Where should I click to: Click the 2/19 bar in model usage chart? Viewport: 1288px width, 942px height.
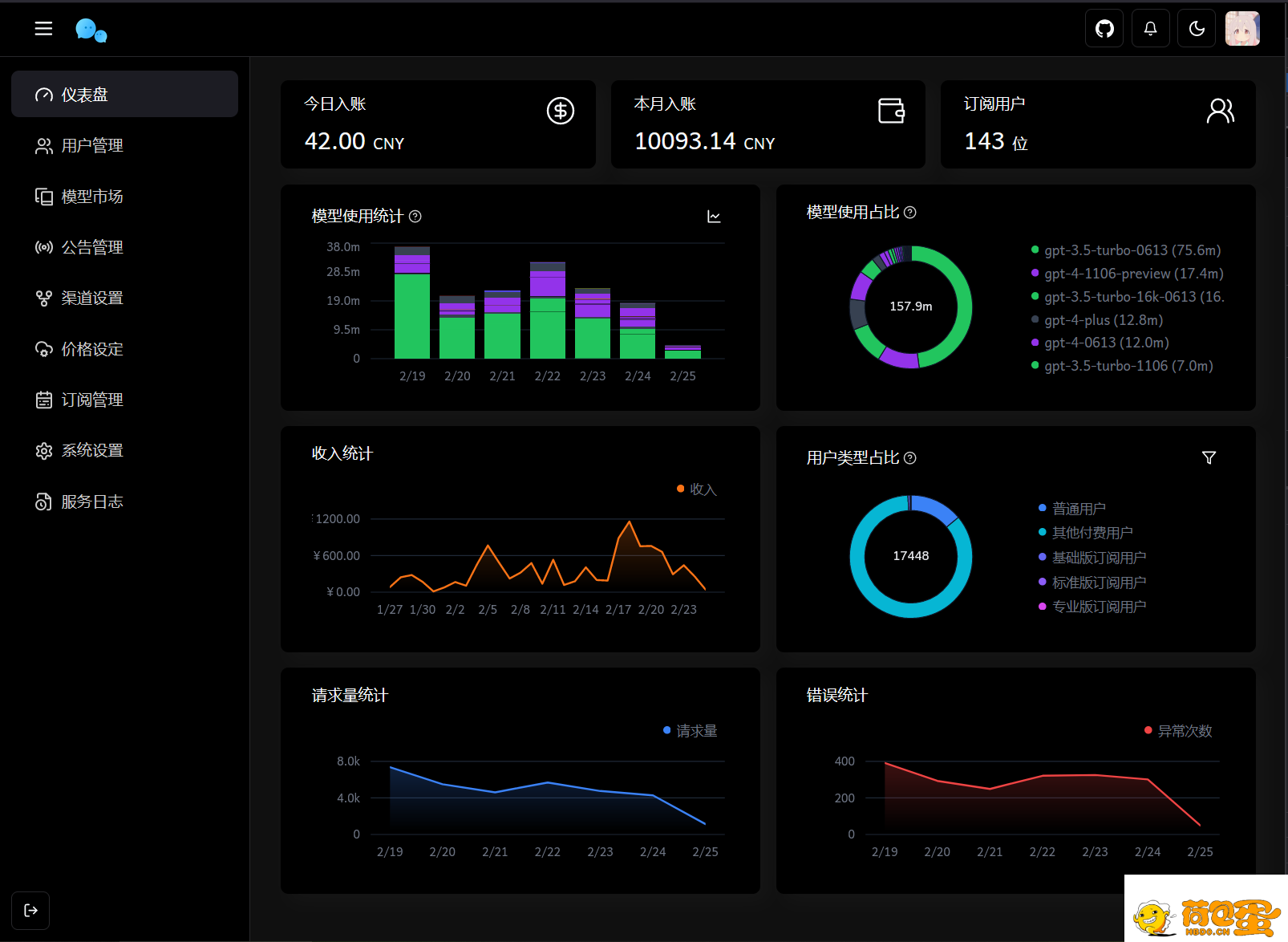[412, 302]
